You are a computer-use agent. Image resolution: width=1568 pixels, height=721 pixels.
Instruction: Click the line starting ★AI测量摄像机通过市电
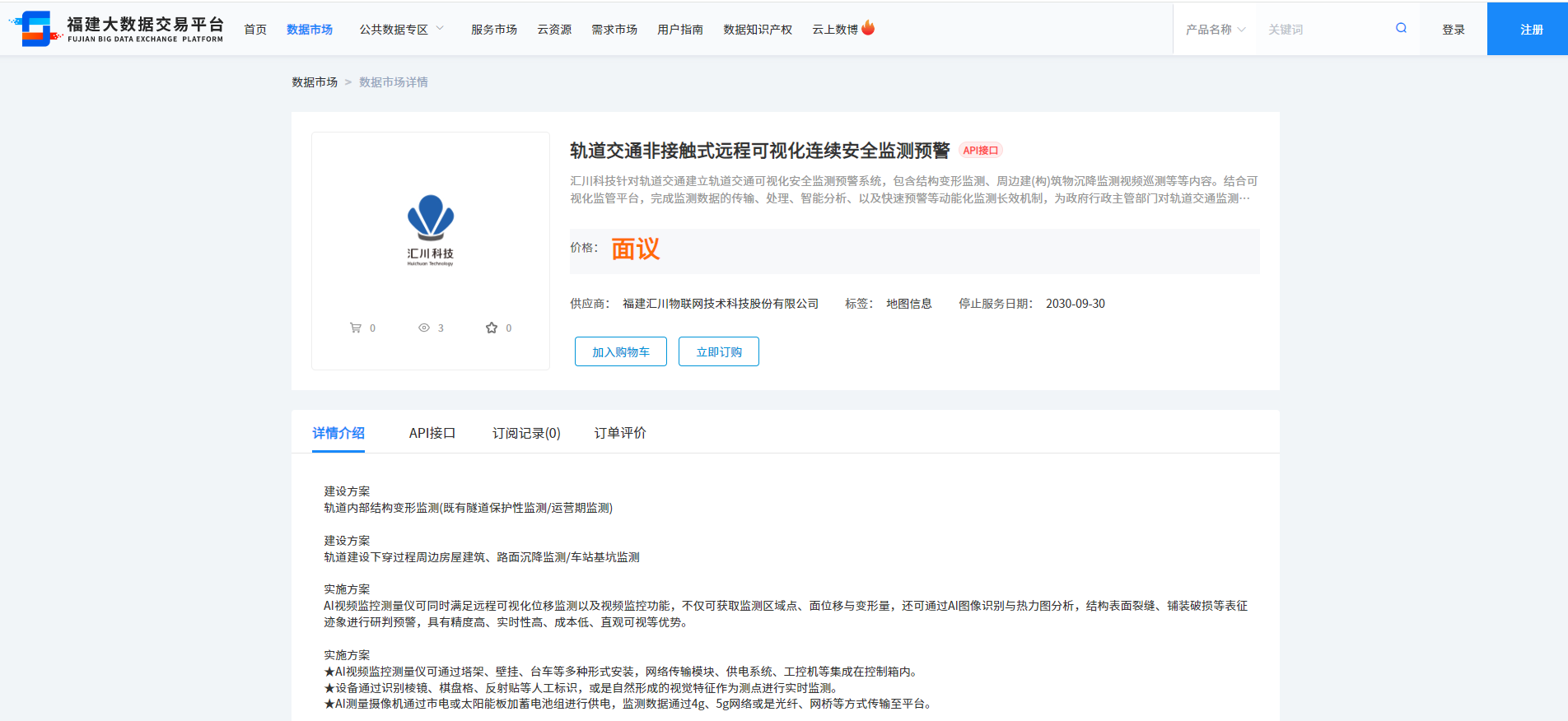point(628,704)
